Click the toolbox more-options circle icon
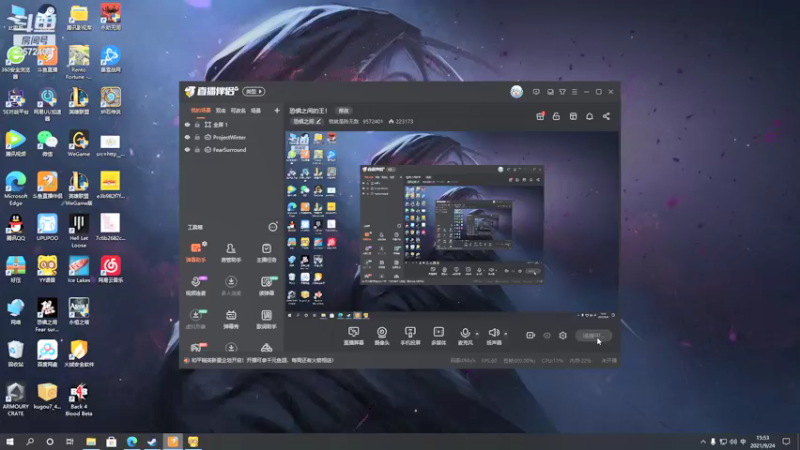Viewport: 800px width, 450px height. pyautogui.click(x=273, y=227)
